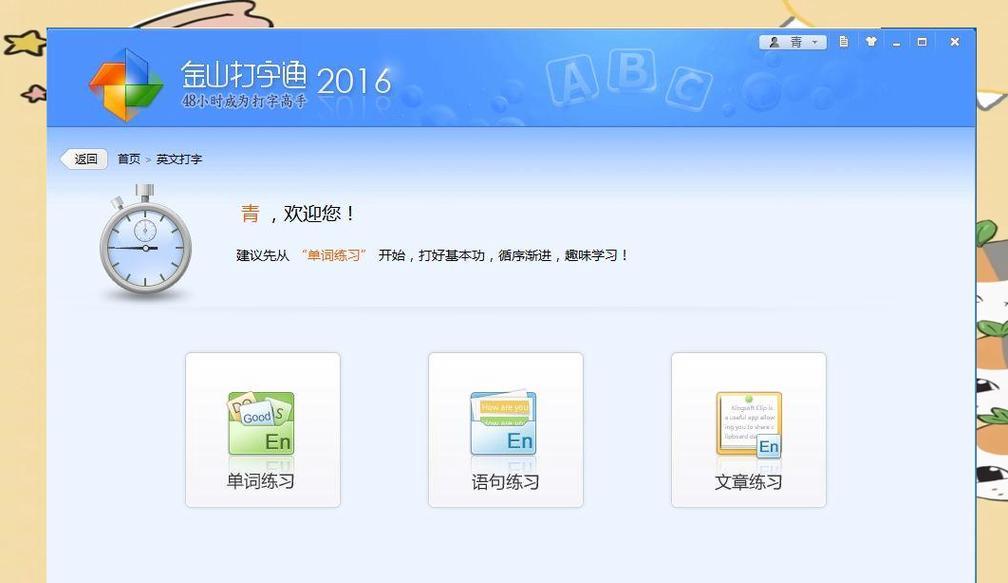1008x583 pixels.
Task: Click the orange “单词练习” link in the suggestion
Action: click(334, 255)
